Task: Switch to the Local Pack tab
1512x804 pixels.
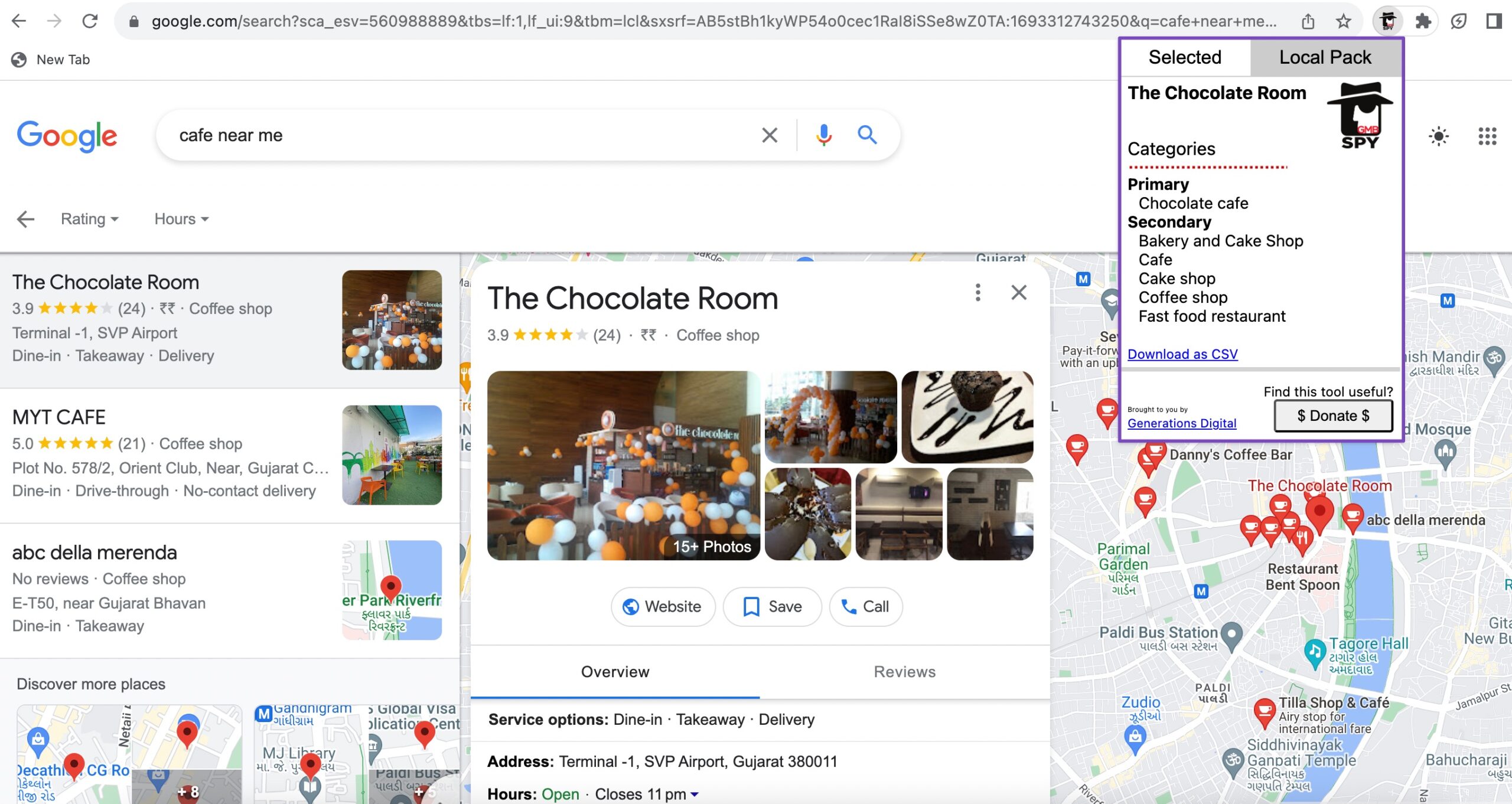Action: coord(1325,57)
